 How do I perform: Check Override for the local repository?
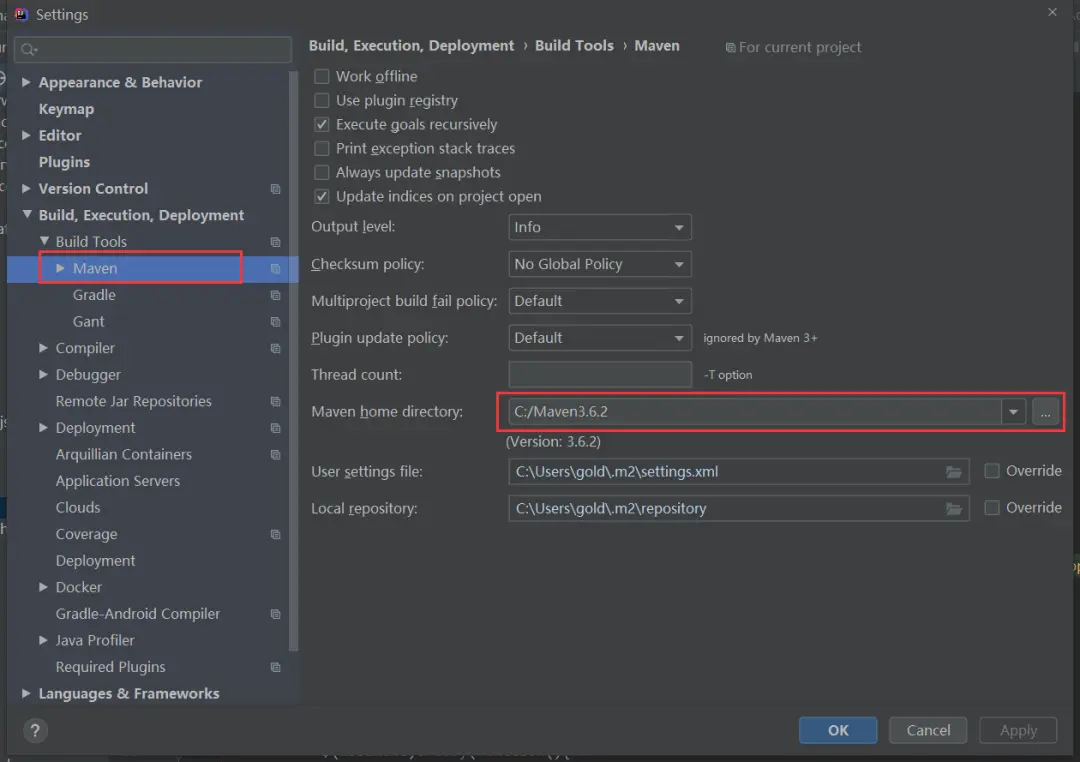pyautogui.click(x=992, y=508)
